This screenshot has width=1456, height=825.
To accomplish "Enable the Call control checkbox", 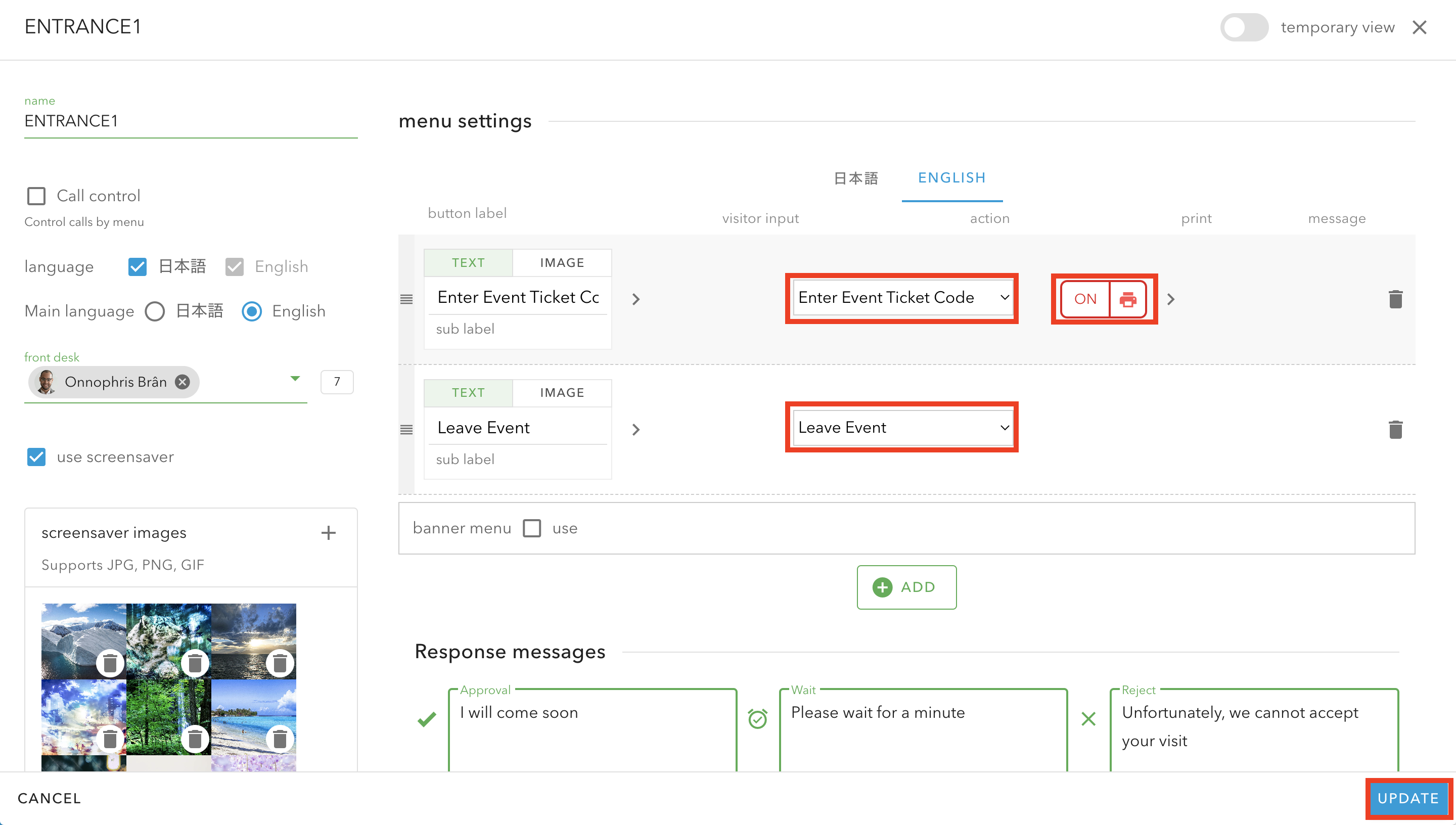I will [37, 196].
